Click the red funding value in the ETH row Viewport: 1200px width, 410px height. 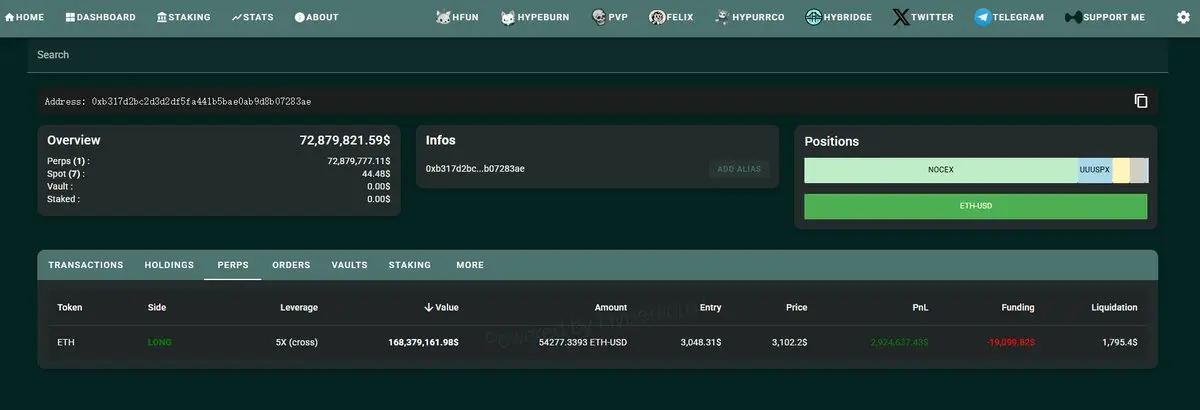[x=1011, y=342]
